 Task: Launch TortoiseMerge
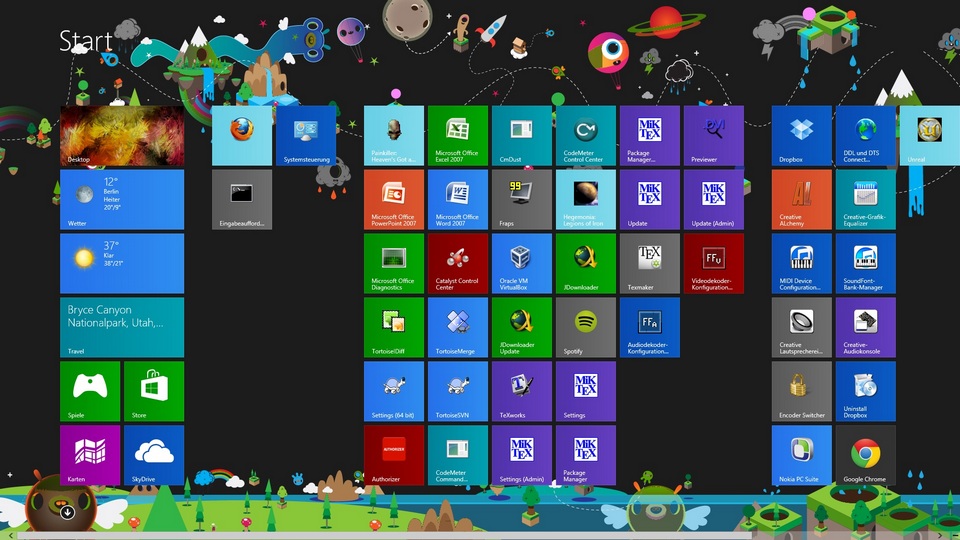point(458,327)
